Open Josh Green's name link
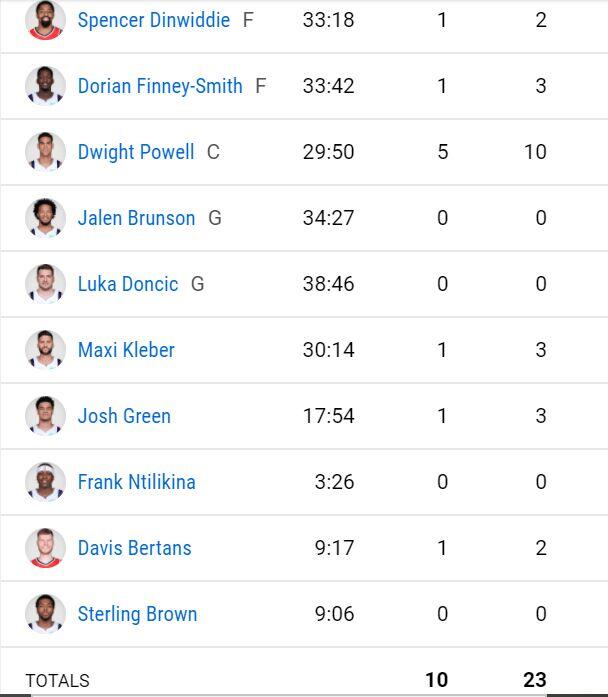Viewport: 608px width, 697px height. (x=124, y=416)
